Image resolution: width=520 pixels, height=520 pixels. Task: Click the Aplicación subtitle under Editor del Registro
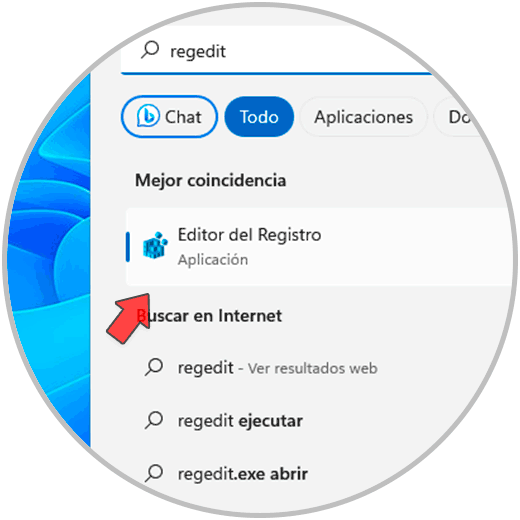click(x=213, y=260)
